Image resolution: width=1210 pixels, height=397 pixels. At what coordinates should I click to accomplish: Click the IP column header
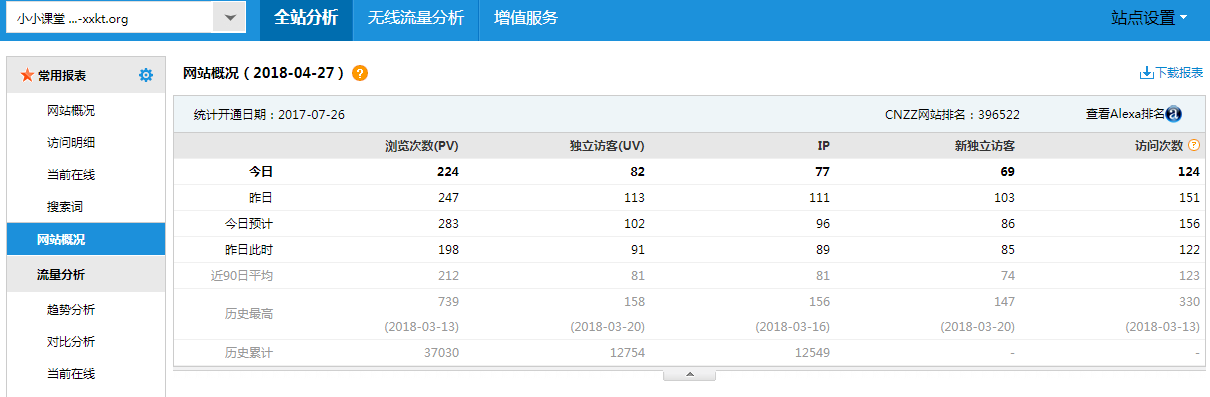coord(823,146)
